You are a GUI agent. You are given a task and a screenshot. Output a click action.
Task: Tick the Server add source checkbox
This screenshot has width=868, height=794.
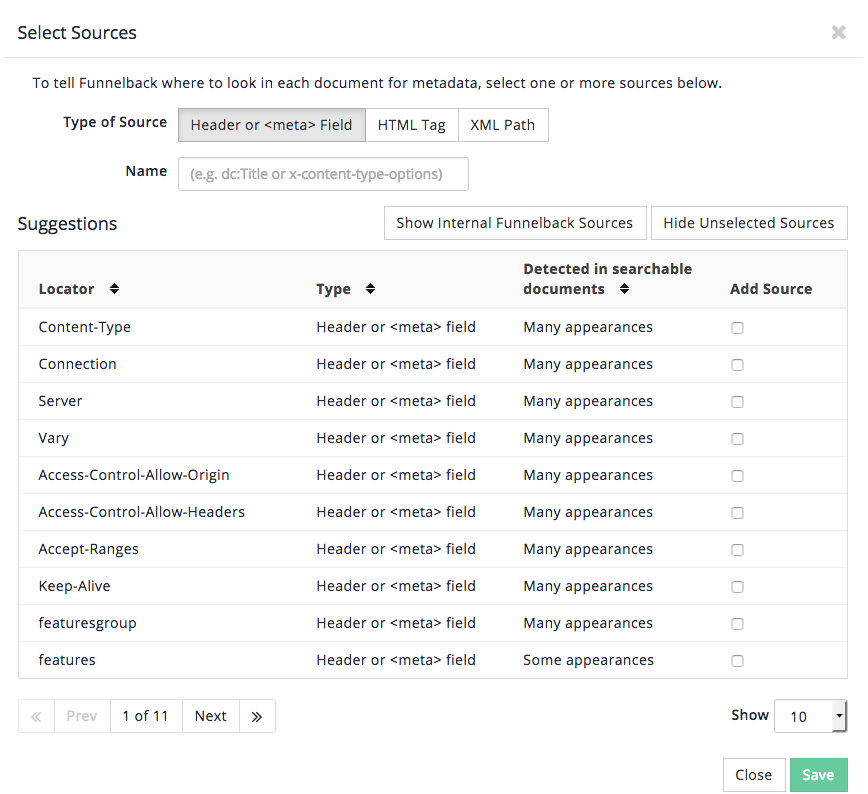pos(737,402)
